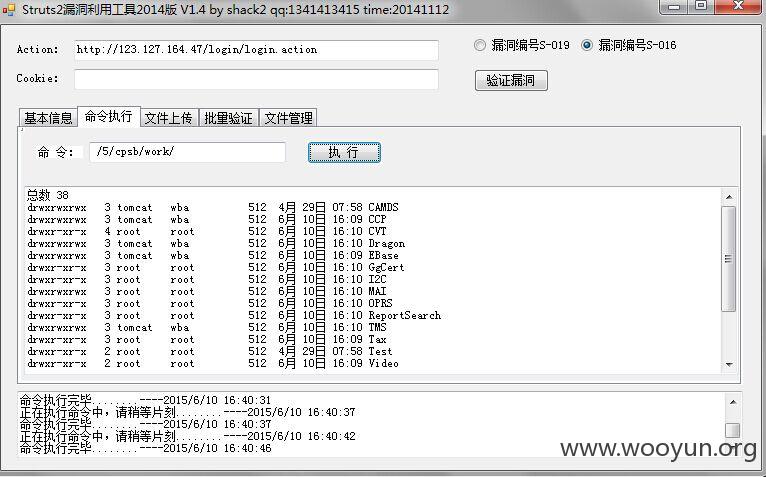This screenshot has height=477, width=766.
Task: Click the Tax directory row
Action: coord(207,339)
